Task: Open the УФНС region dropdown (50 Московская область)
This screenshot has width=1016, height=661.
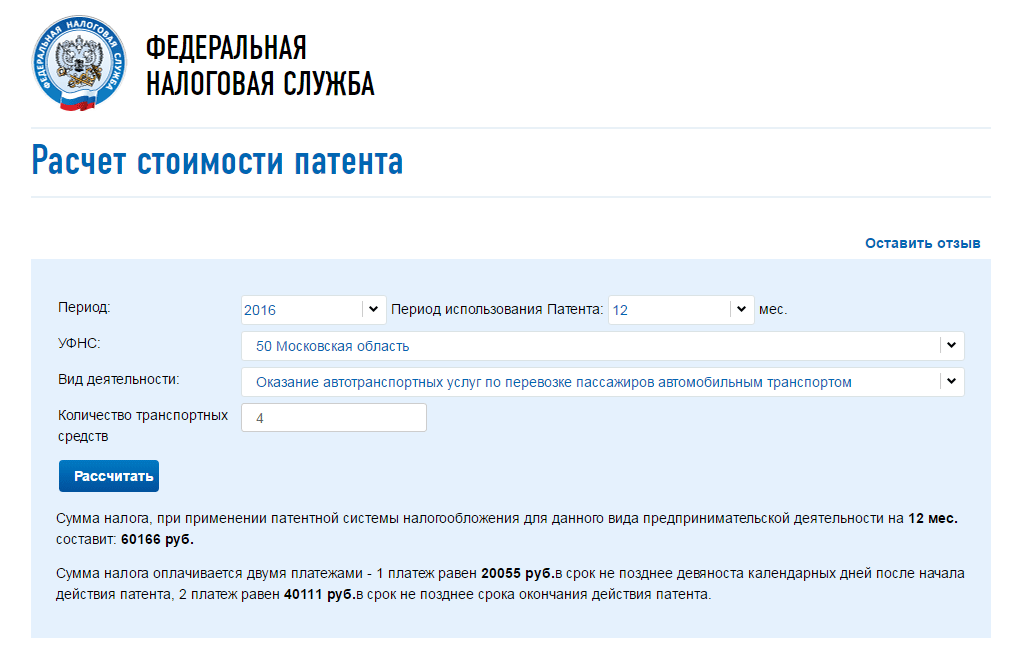Action: tap(603, 346)
